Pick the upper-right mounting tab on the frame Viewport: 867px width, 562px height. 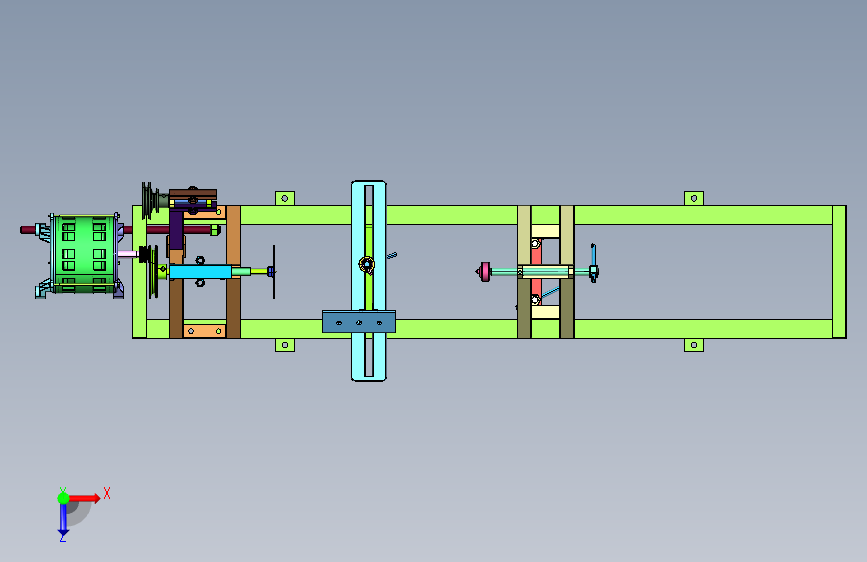[x=694, y=198]
